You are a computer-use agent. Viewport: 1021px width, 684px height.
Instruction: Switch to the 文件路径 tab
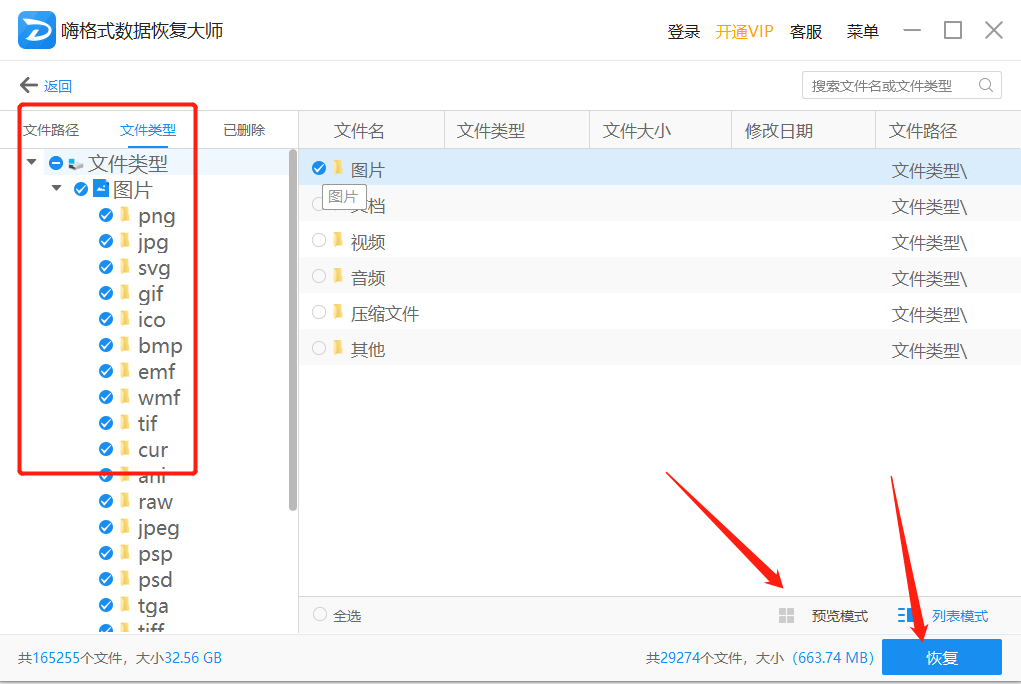pyautogui.click(x=51, y=130)
